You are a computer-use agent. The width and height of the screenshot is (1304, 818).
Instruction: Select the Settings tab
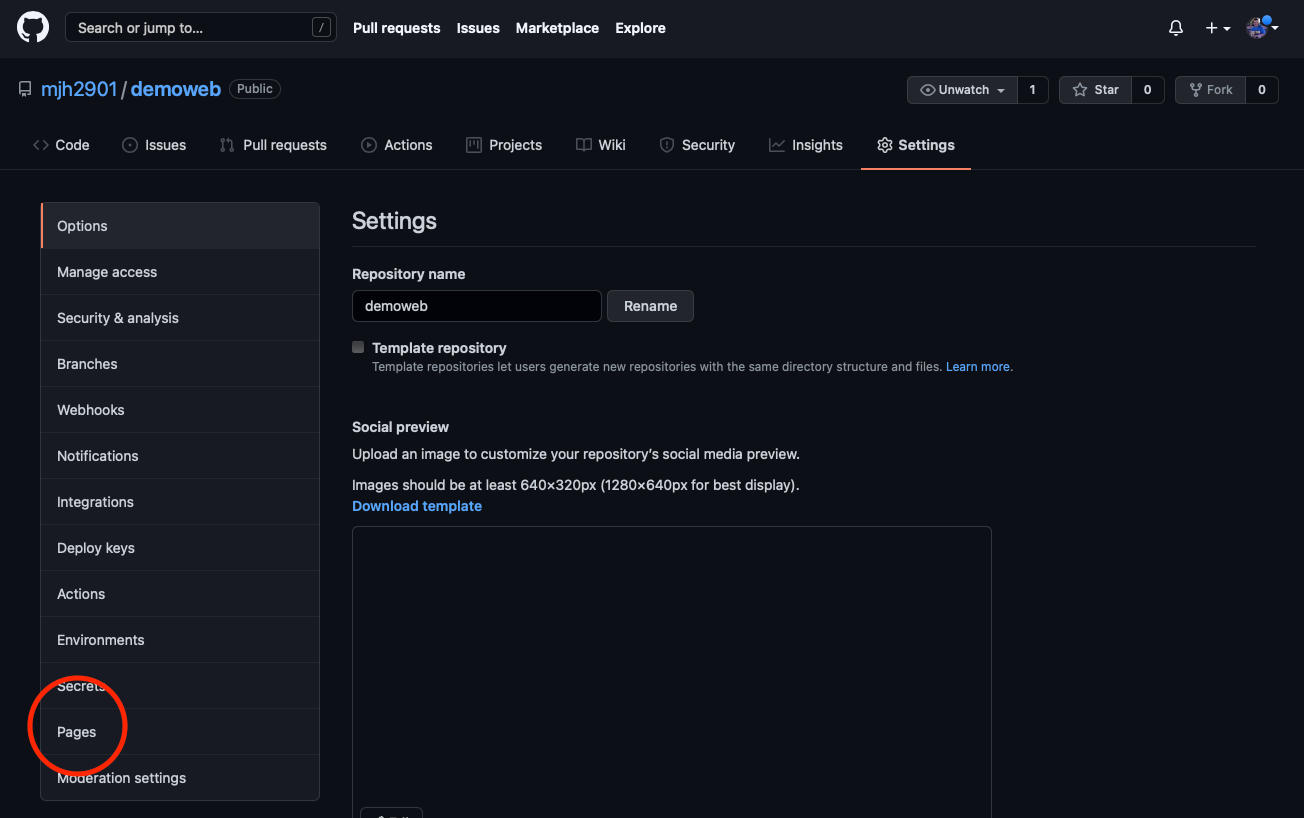point(916,145)
